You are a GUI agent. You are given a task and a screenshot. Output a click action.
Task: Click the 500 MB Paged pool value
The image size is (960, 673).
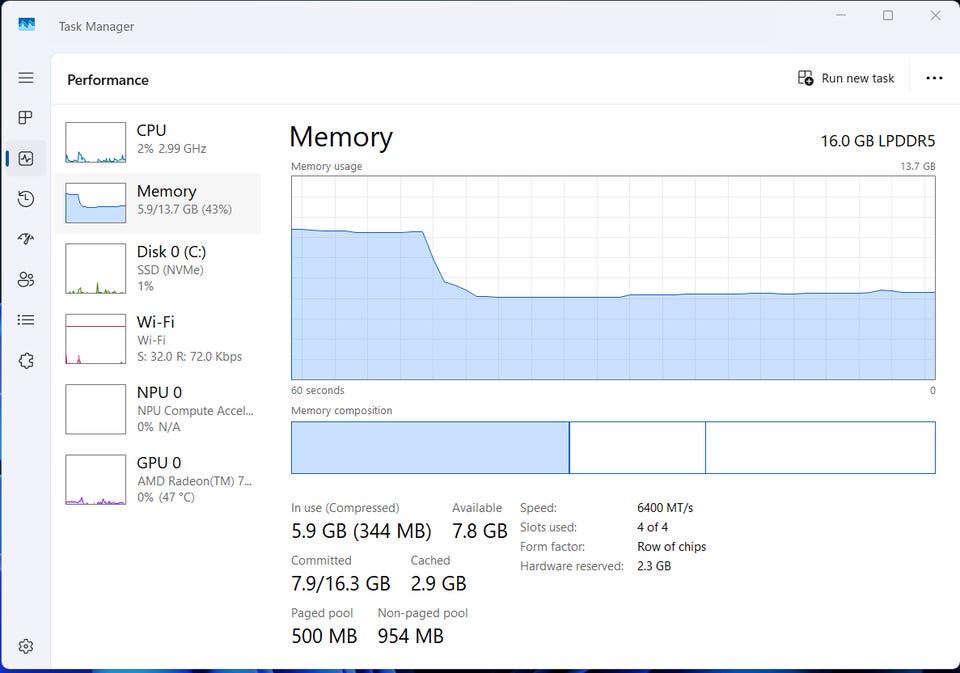324,636
